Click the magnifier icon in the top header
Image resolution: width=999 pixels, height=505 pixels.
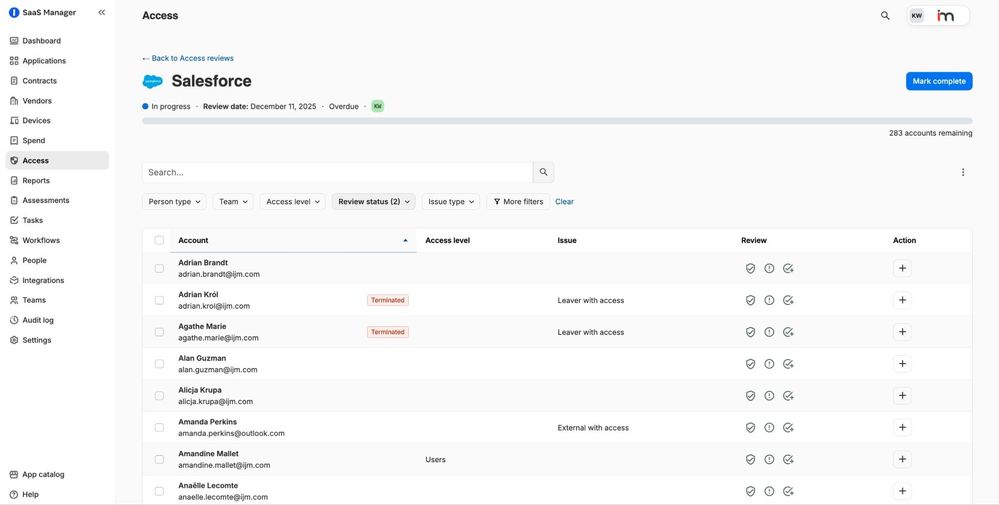pos(885,16)
